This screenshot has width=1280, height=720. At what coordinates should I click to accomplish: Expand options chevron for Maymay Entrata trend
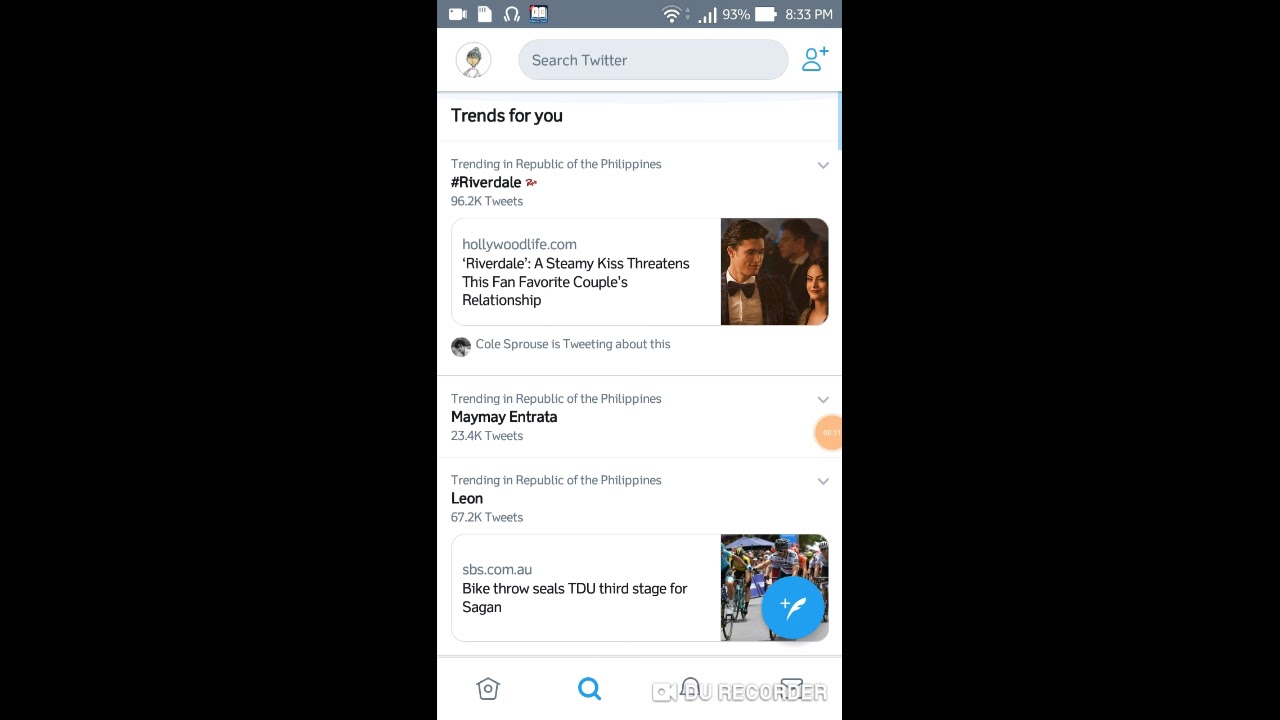pyautogui.click(x=823, y=400)
